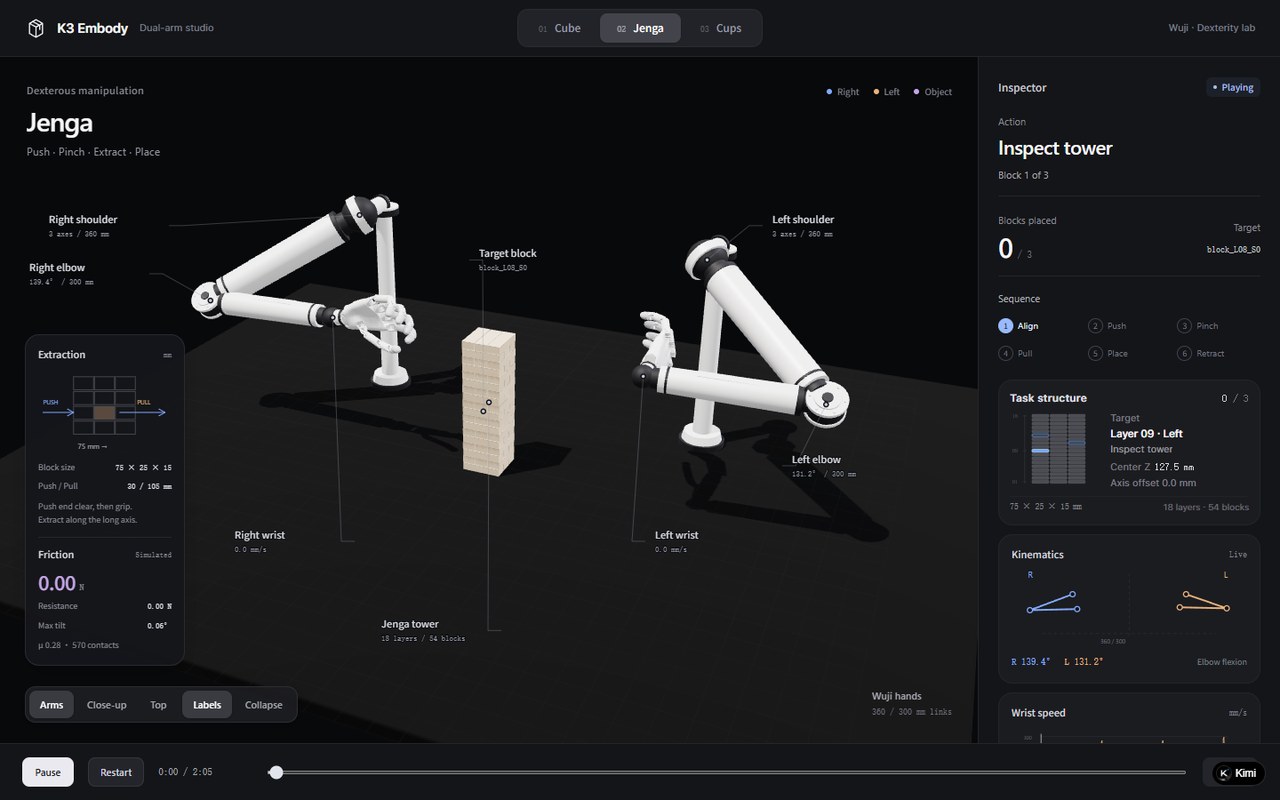Pause the simulation playback
1280x800 pixels.
48,772
